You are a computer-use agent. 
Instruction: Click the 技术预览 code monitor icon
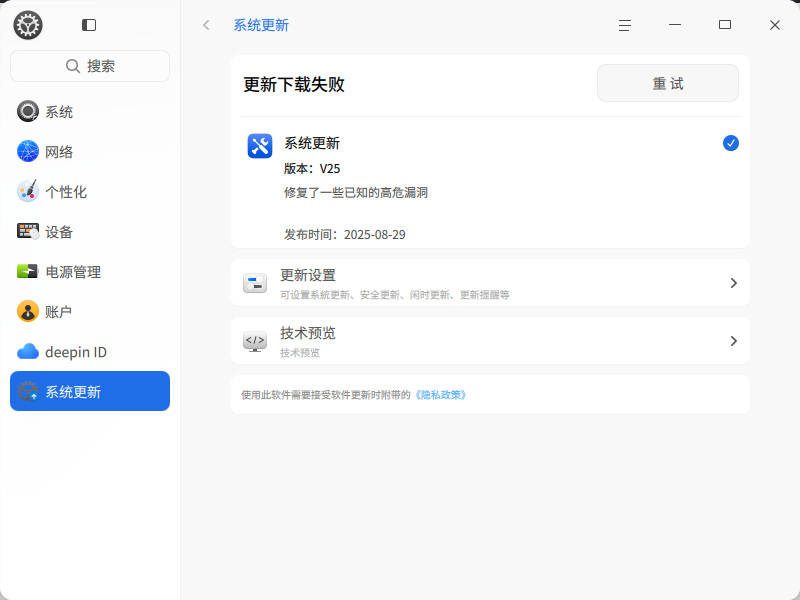[255, 341]
